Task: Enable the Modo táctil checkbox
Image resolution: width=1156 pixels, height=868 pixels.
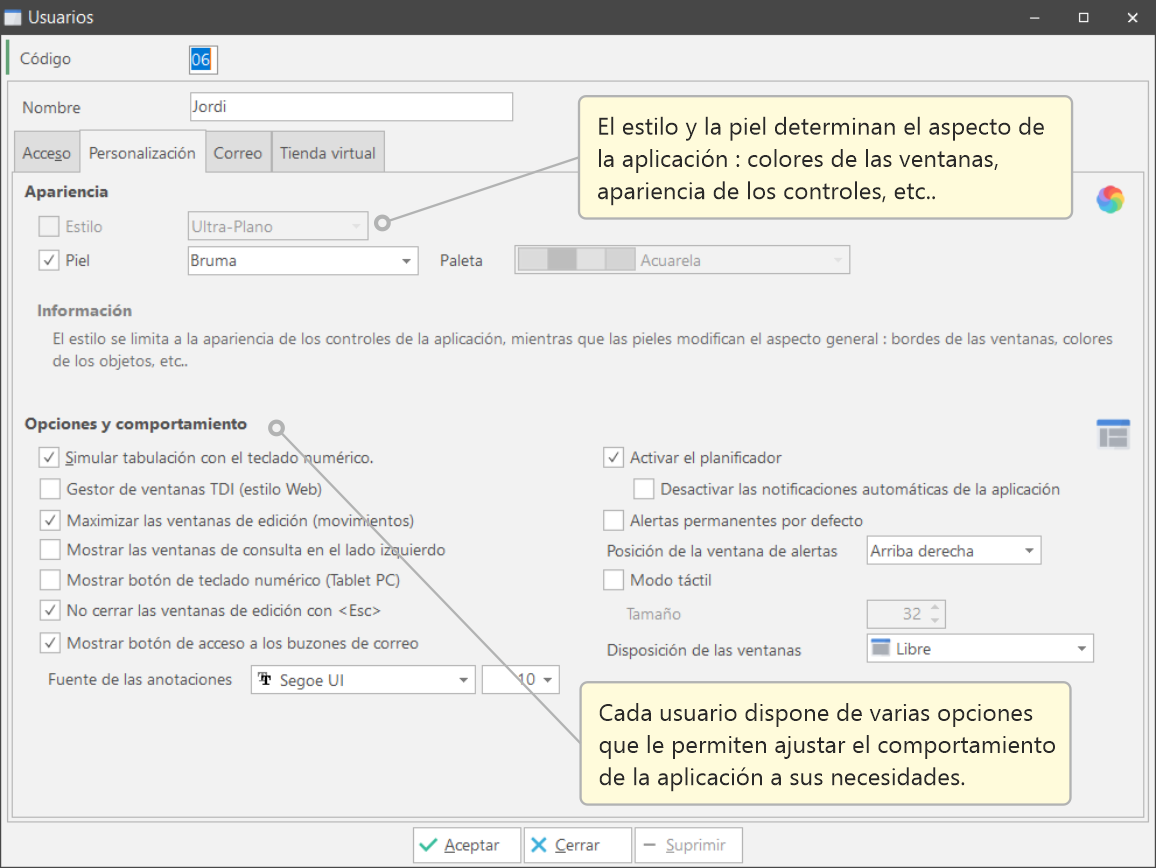Action: (x=613, y=580)
